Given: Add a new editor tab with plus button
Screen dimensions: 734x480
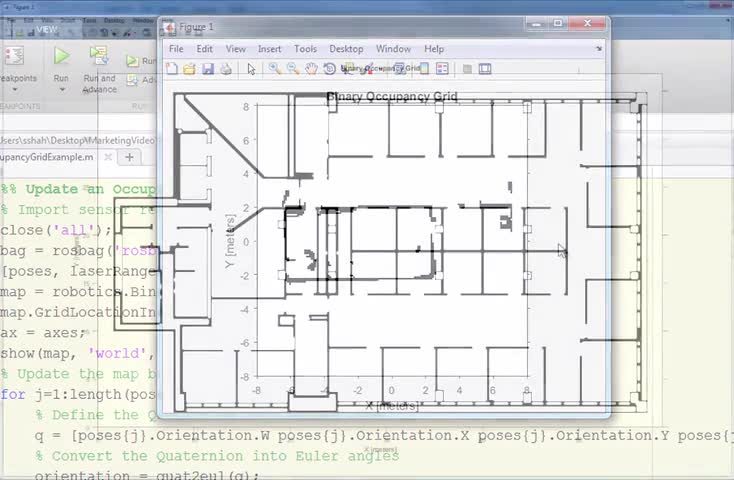Looking at the screenshot, I should pyautogui.click(x=130, y=157).
